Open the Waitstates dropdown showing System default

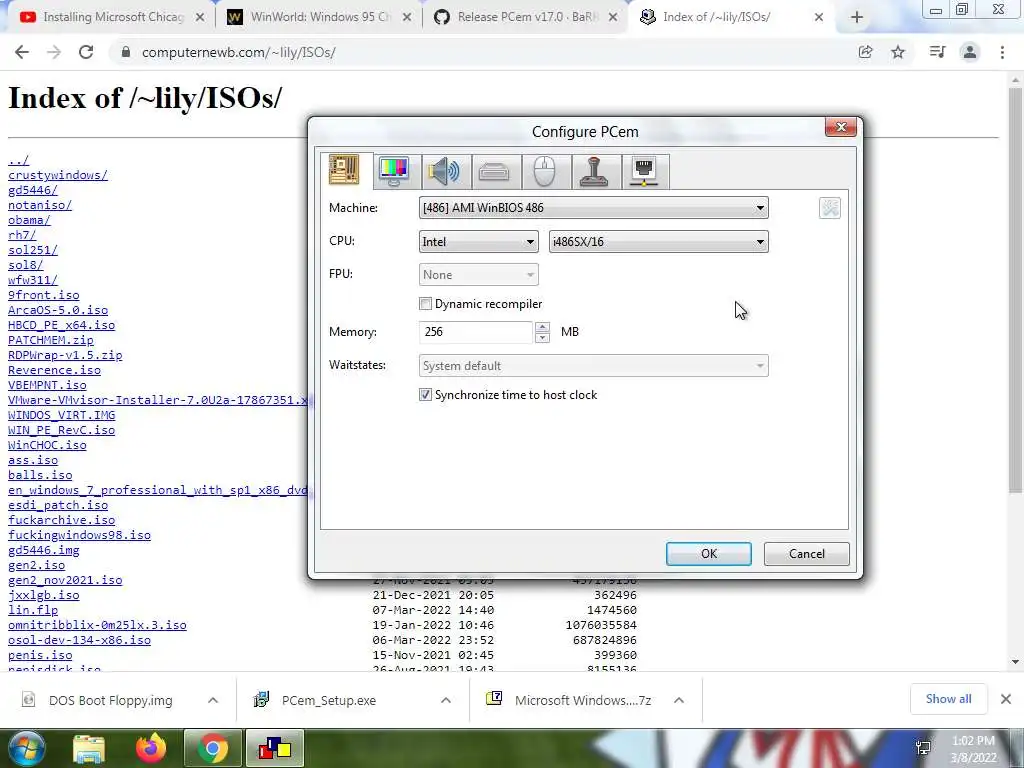click(594, 366)
